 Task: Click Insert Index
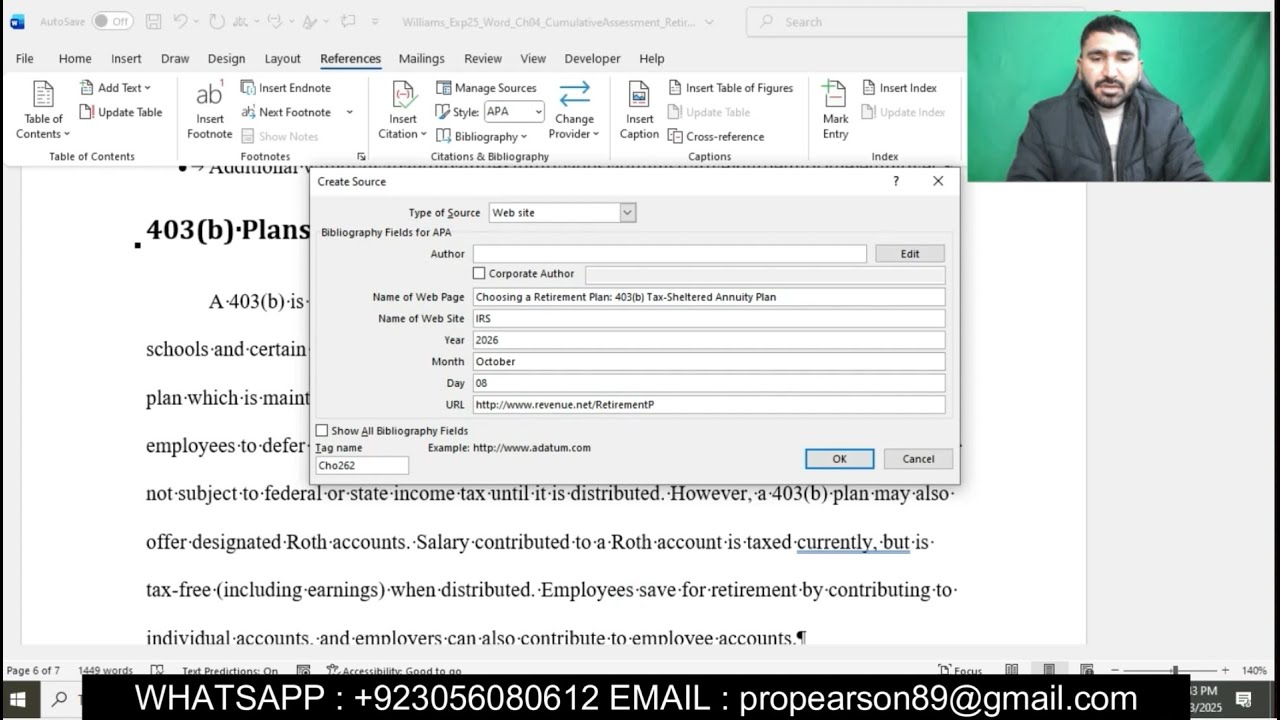(x=900, y=88)
